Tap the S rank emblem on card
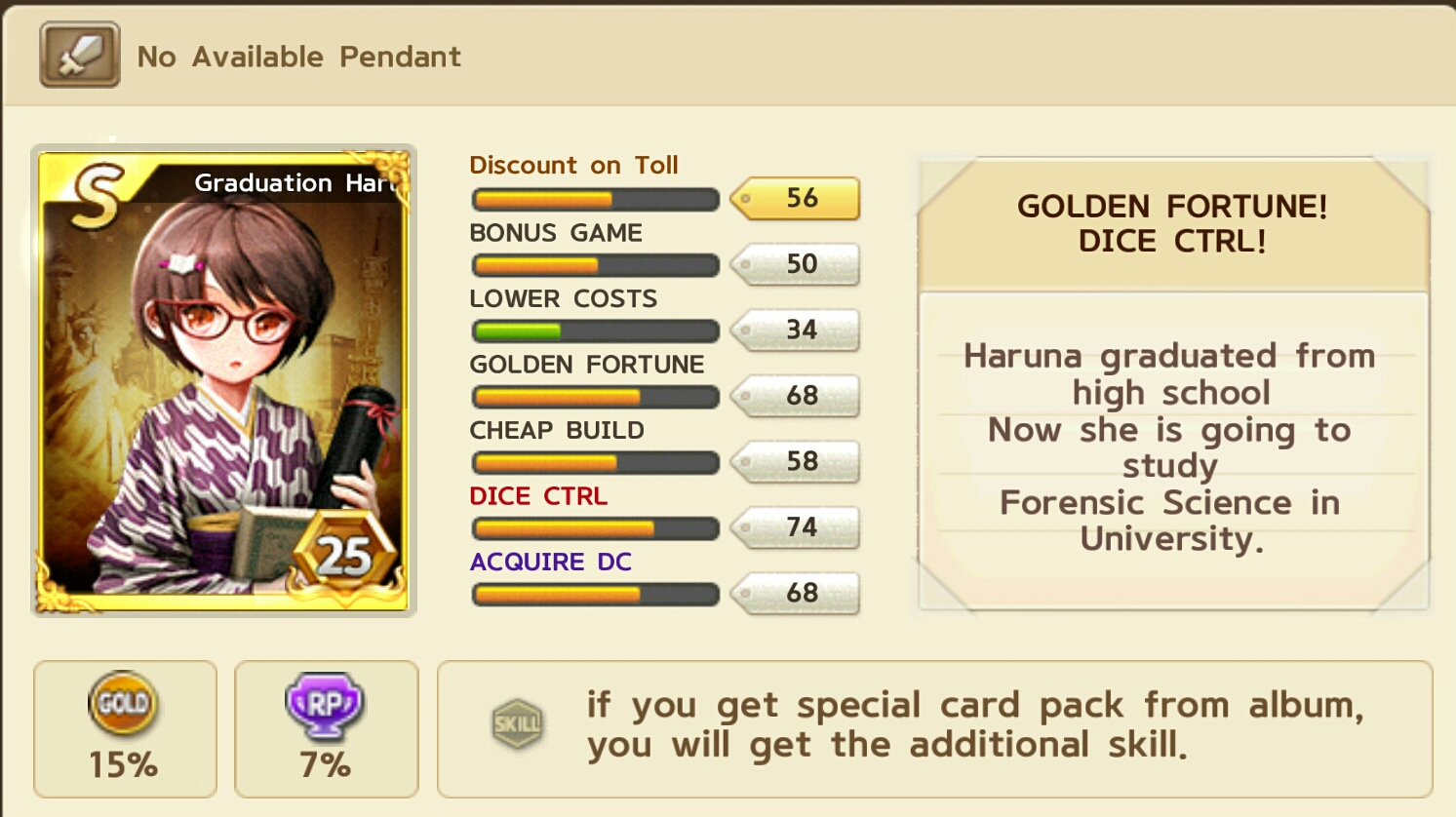Image resolution: width=1456 pixels, height=817 pixels. 98,194
